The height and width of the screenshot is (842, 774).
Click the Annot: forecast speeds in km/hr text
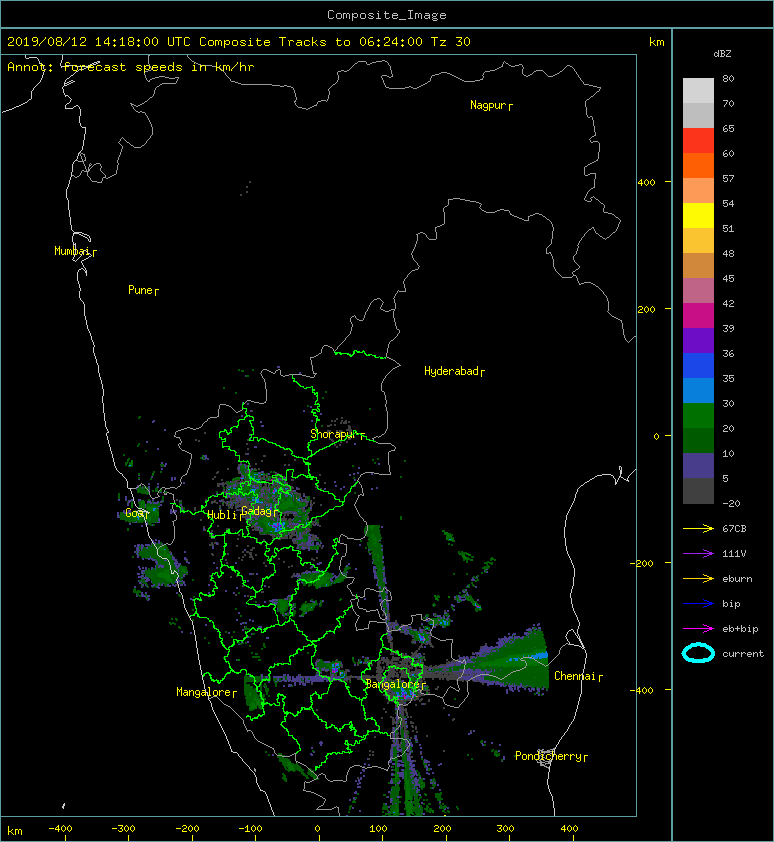pos(131,67)
